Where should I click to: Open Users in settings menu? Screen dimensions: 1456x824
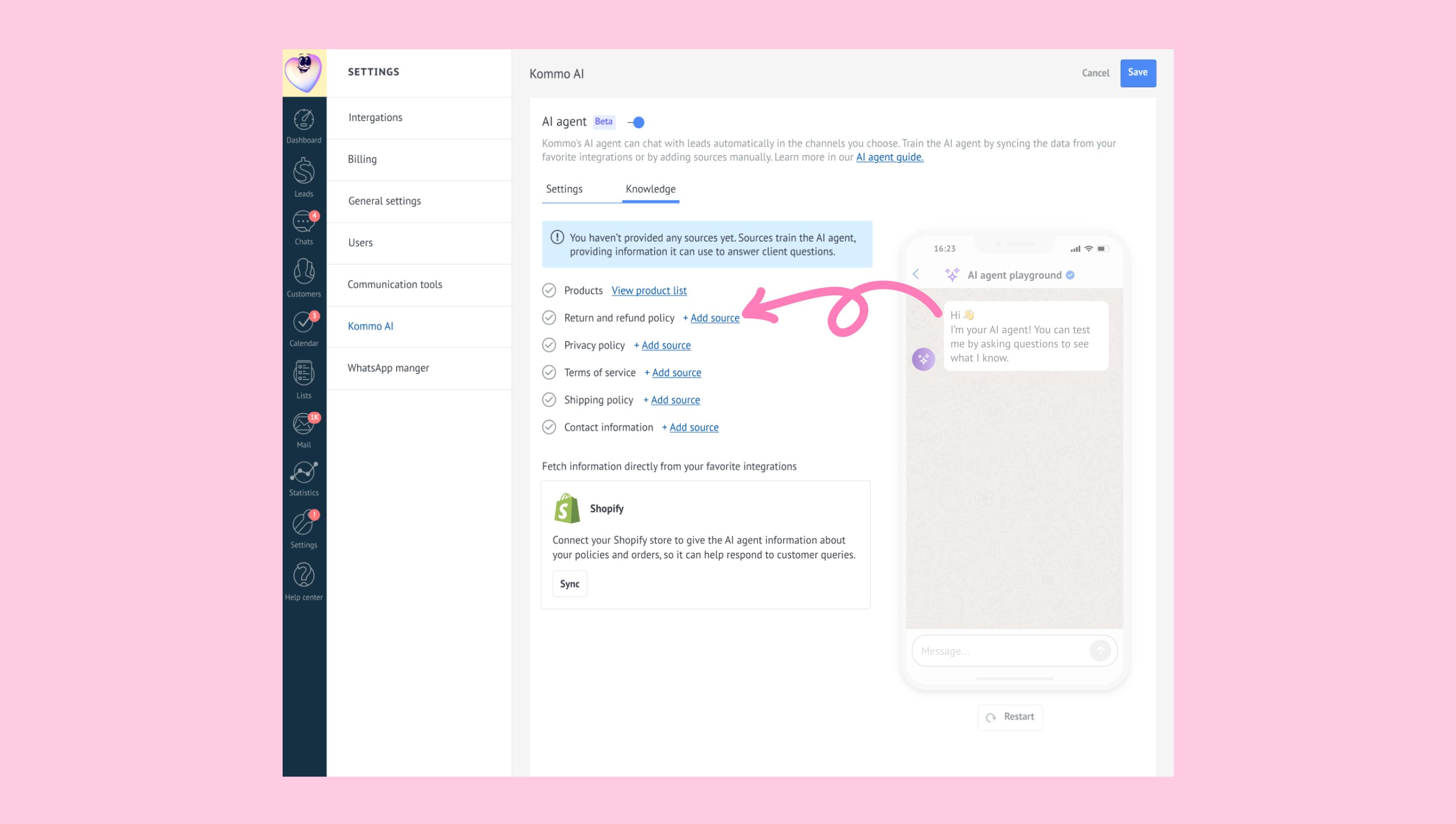419,243
